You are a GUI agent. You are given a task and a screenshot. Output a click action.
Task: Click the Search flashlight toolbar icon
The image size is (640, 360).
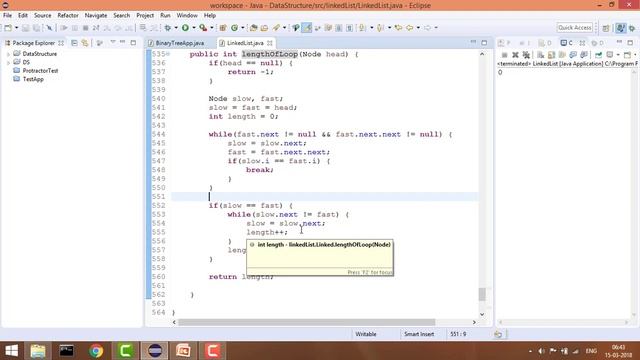[x=276, y=28]
